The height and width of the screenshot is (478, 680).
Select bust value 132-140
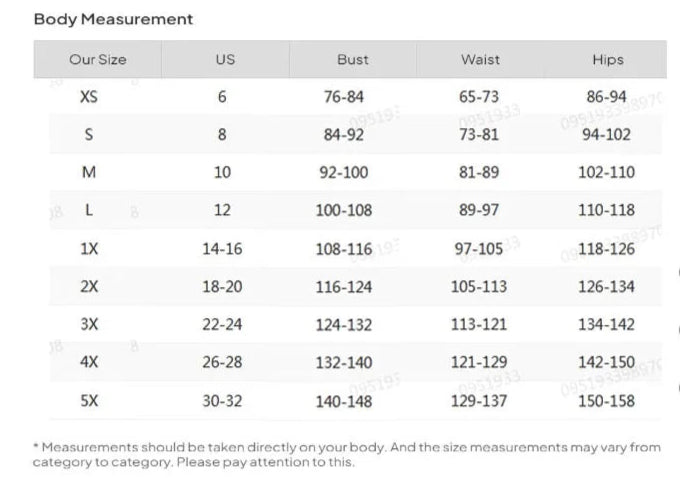pyautogui.click(x=343, y=363)
